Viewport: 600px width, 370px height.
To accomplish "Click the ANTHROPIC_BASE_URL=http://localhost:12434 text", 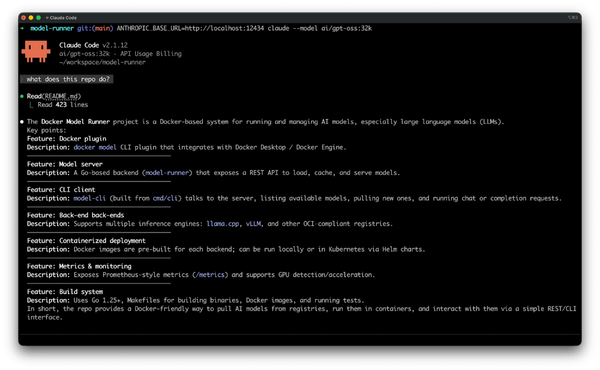I will [190, 28].
